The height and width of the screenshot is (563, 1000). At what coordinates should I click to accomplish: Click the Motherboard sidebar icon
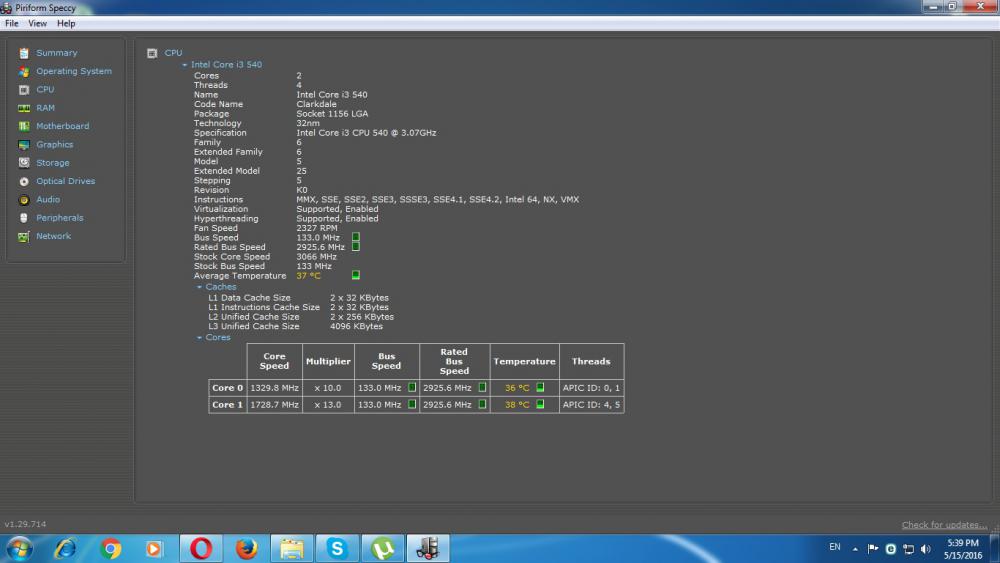[24, 127]
